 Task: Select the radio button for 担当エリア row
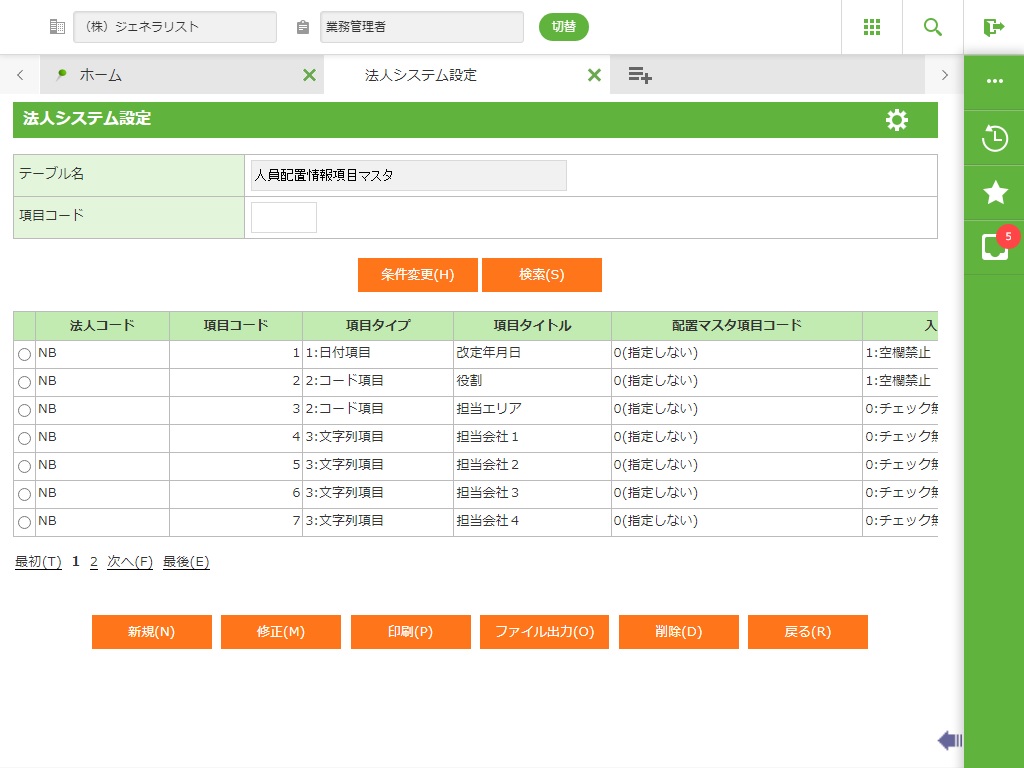(24, 410)
